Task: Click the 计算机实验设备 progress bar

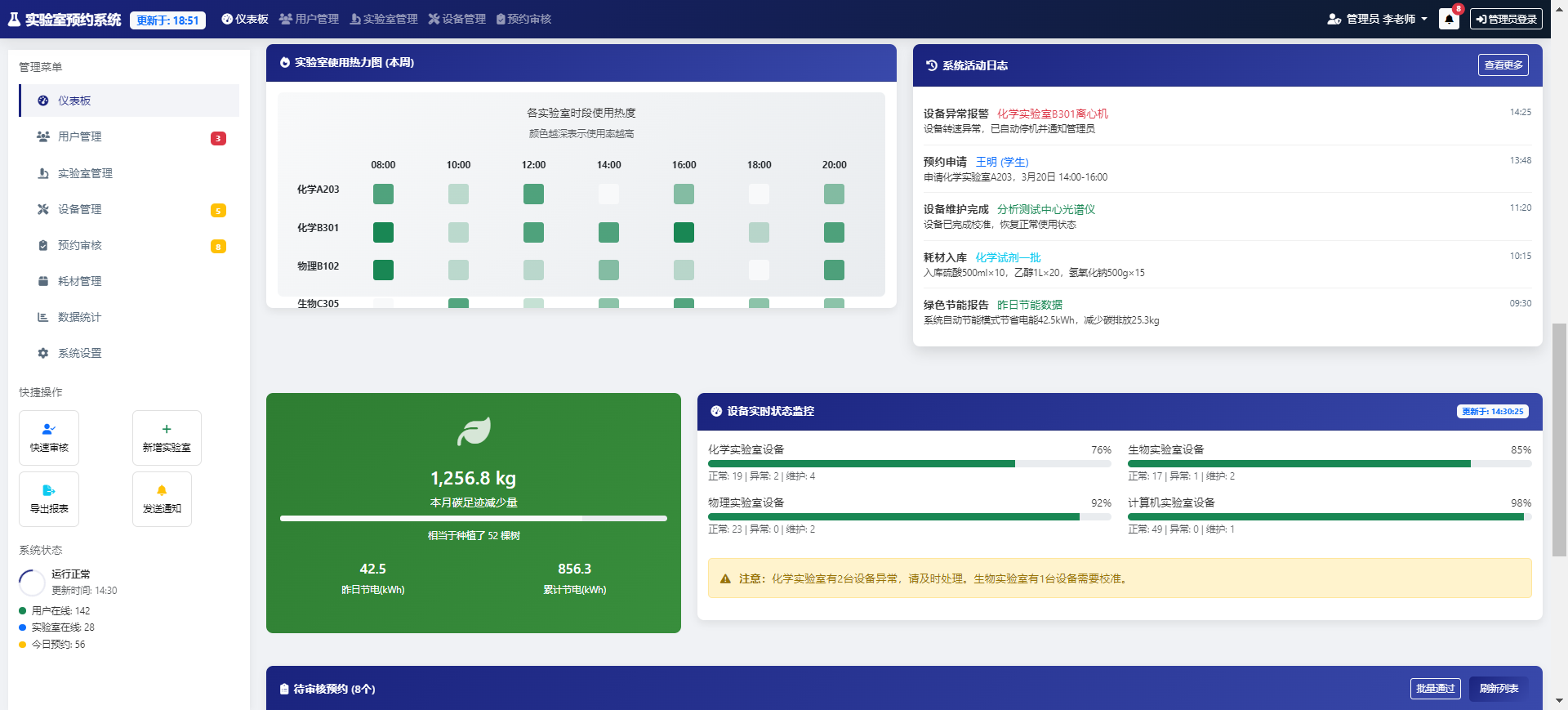Action: (1330, 516)
